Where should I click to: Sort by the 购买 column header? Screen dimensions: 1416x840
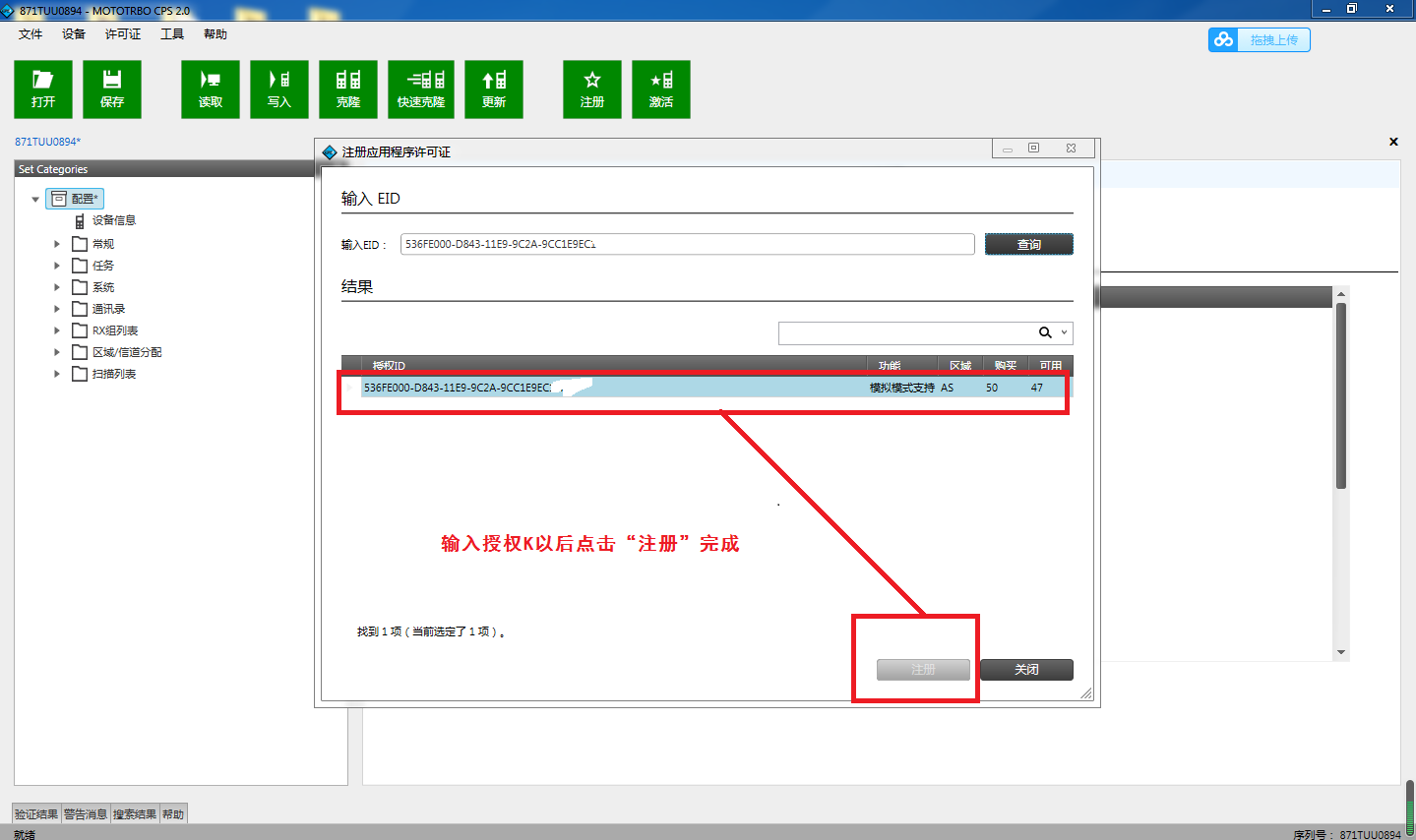click(1005, 366)
